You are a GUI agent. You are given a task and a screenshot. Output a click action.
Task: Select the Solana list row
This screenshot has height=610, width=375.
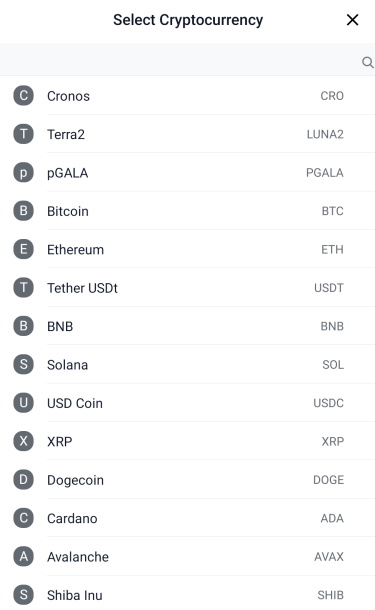tap(188, 365)
